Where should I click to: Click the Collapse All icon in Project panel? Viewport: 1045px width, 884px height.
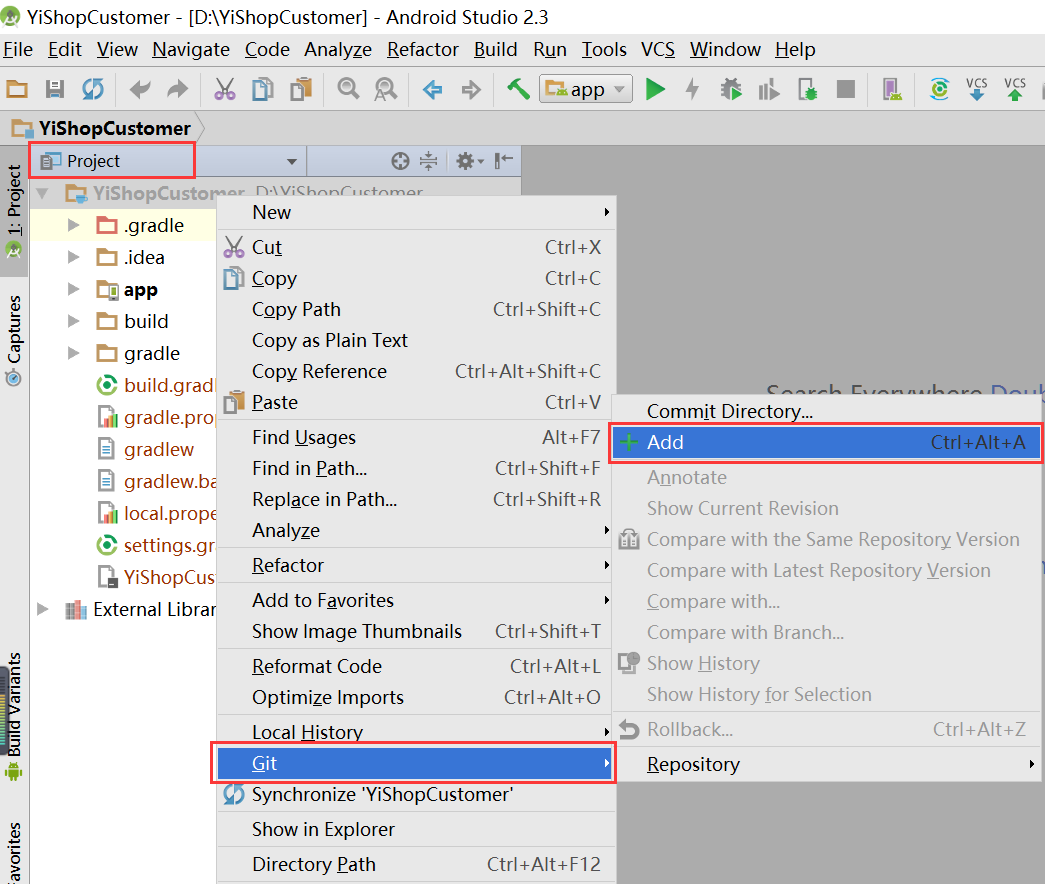click(429, 161)
